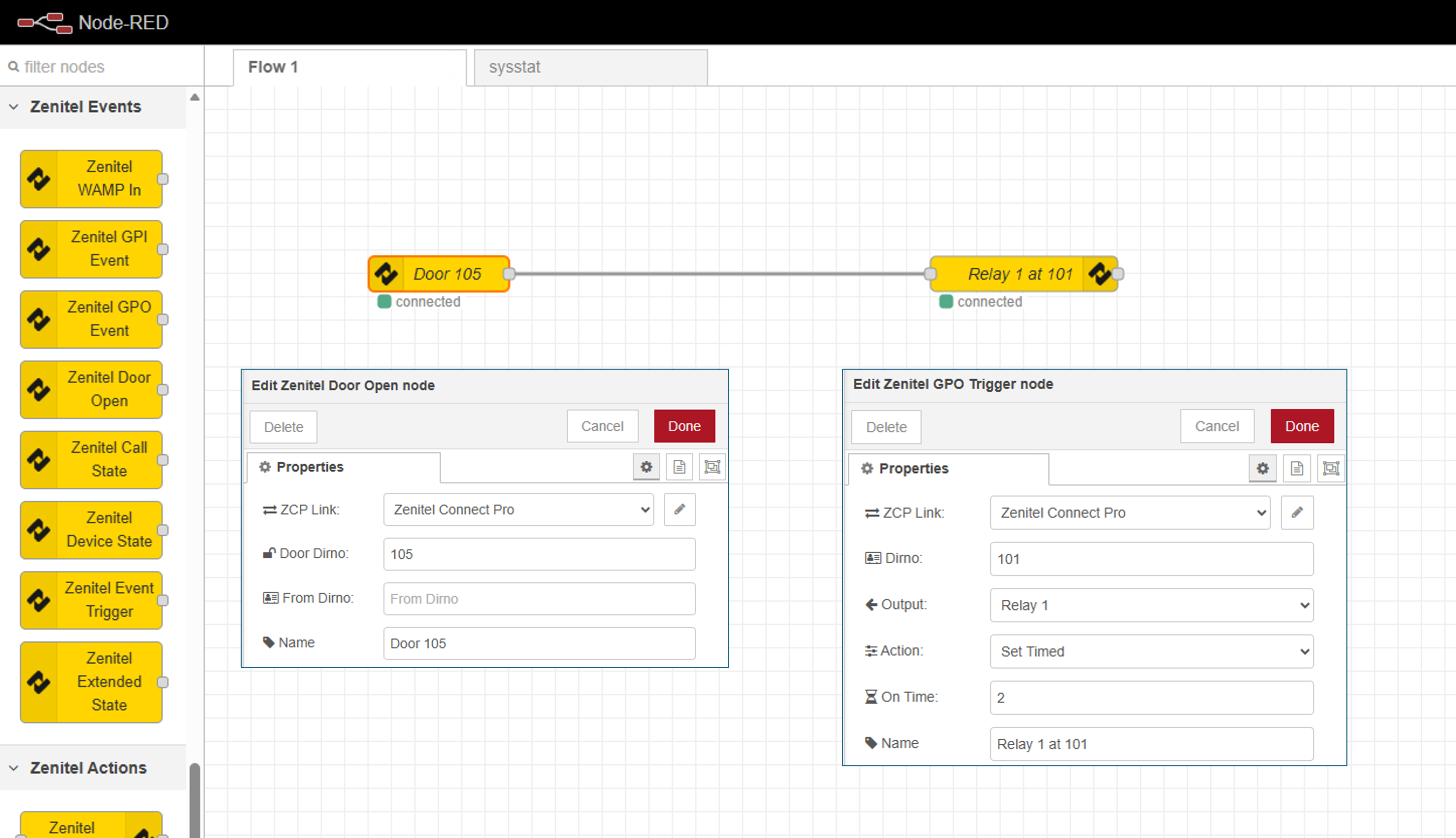Click Done in the GPO Trigger editor
Viewport: 1456px width, 838px height.
coord(1301,426)
